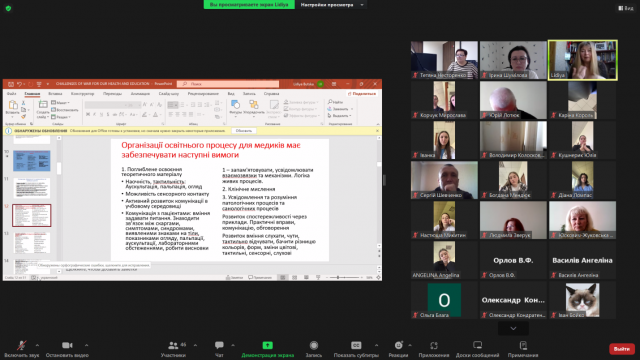
Task: Click the Replace button in PowerPoint ribbon
Action: pos(340,109)
